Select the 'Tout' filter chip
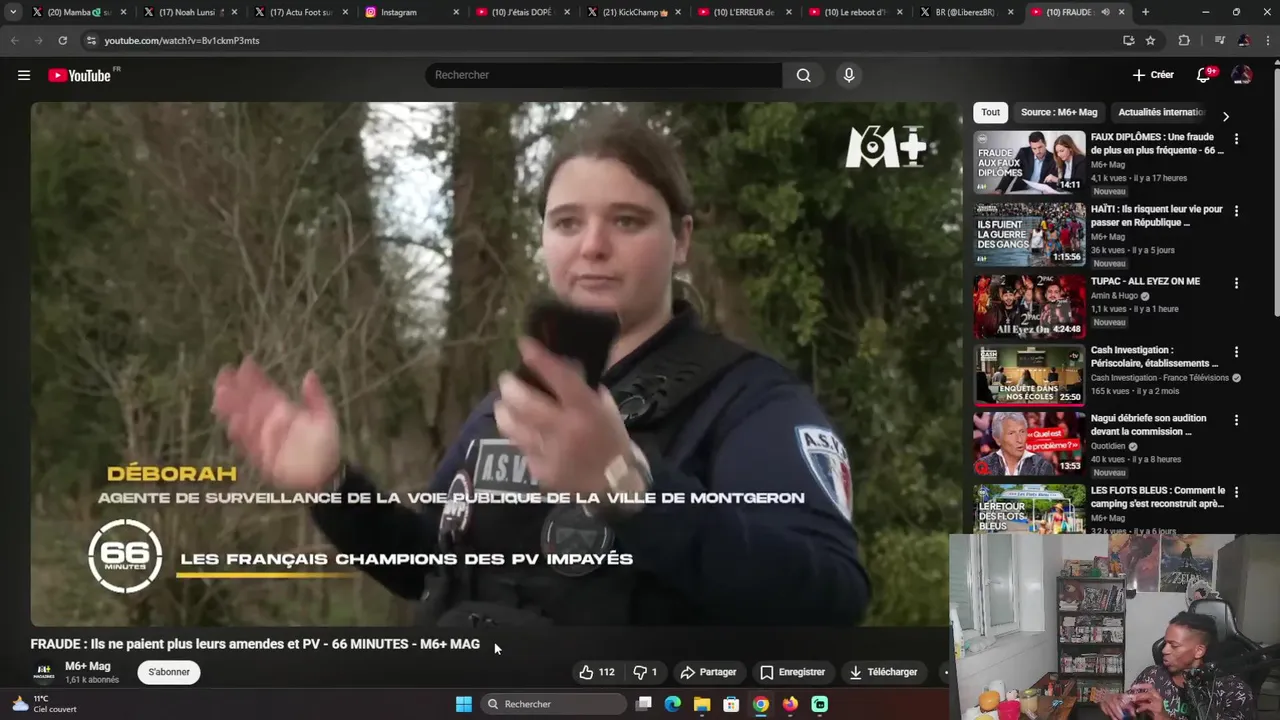The width and height of the screenshot is (1280, 720). point(990,112)
